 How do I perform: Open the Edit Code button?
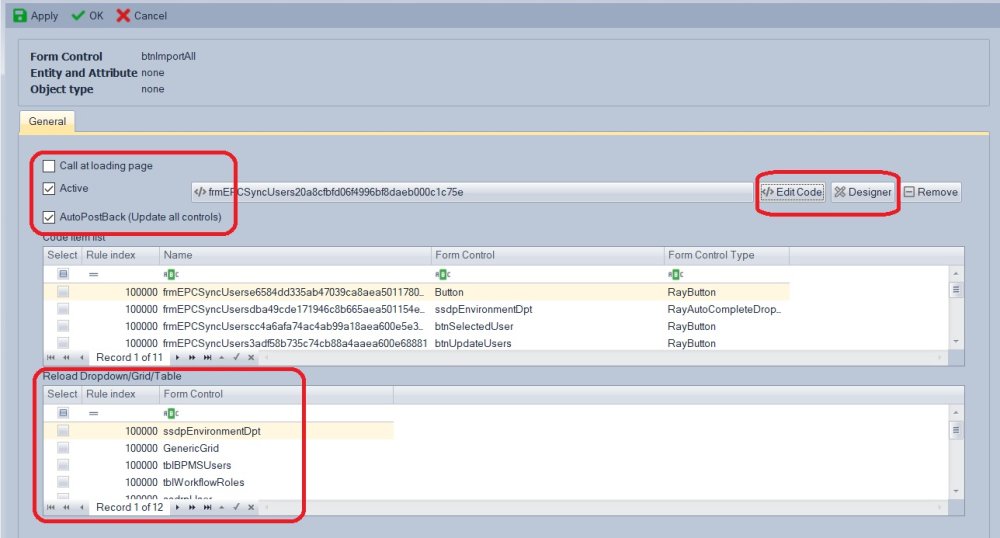[792, 192]
